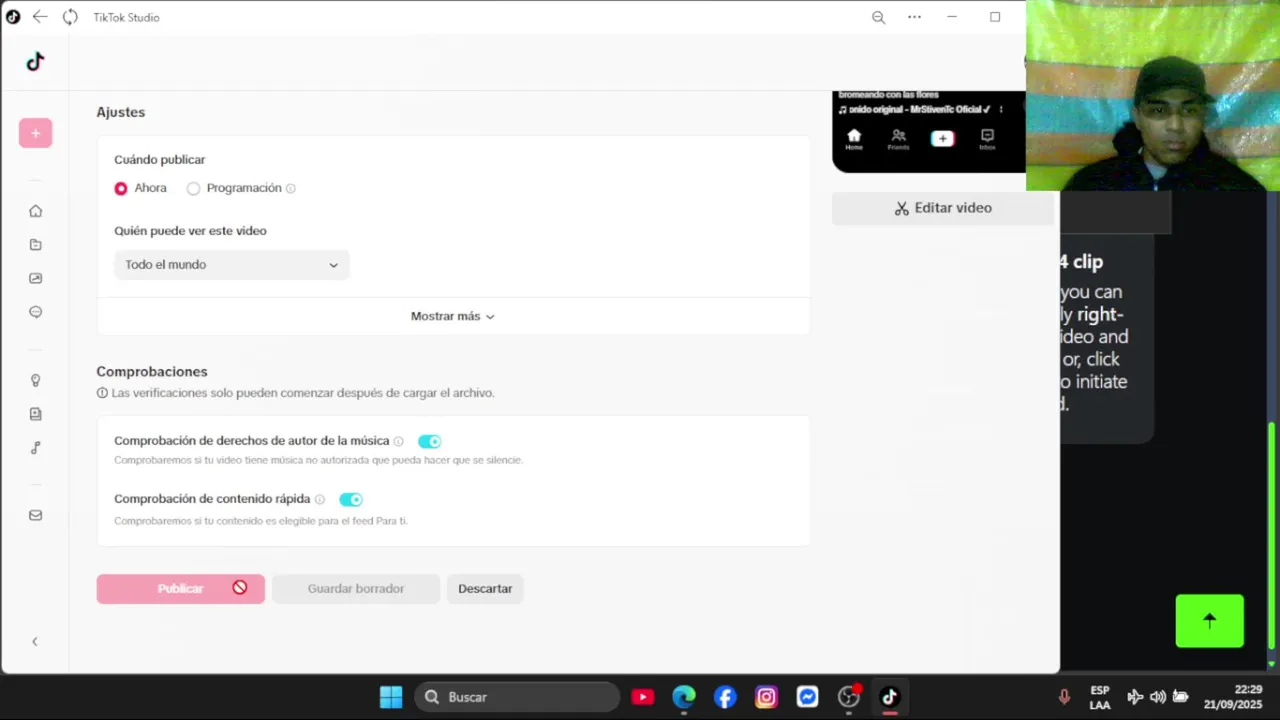Open Messenger from the taskbar
Image resolution: width=1280 pixels, height=720 pixels.
tap(807, 697)
